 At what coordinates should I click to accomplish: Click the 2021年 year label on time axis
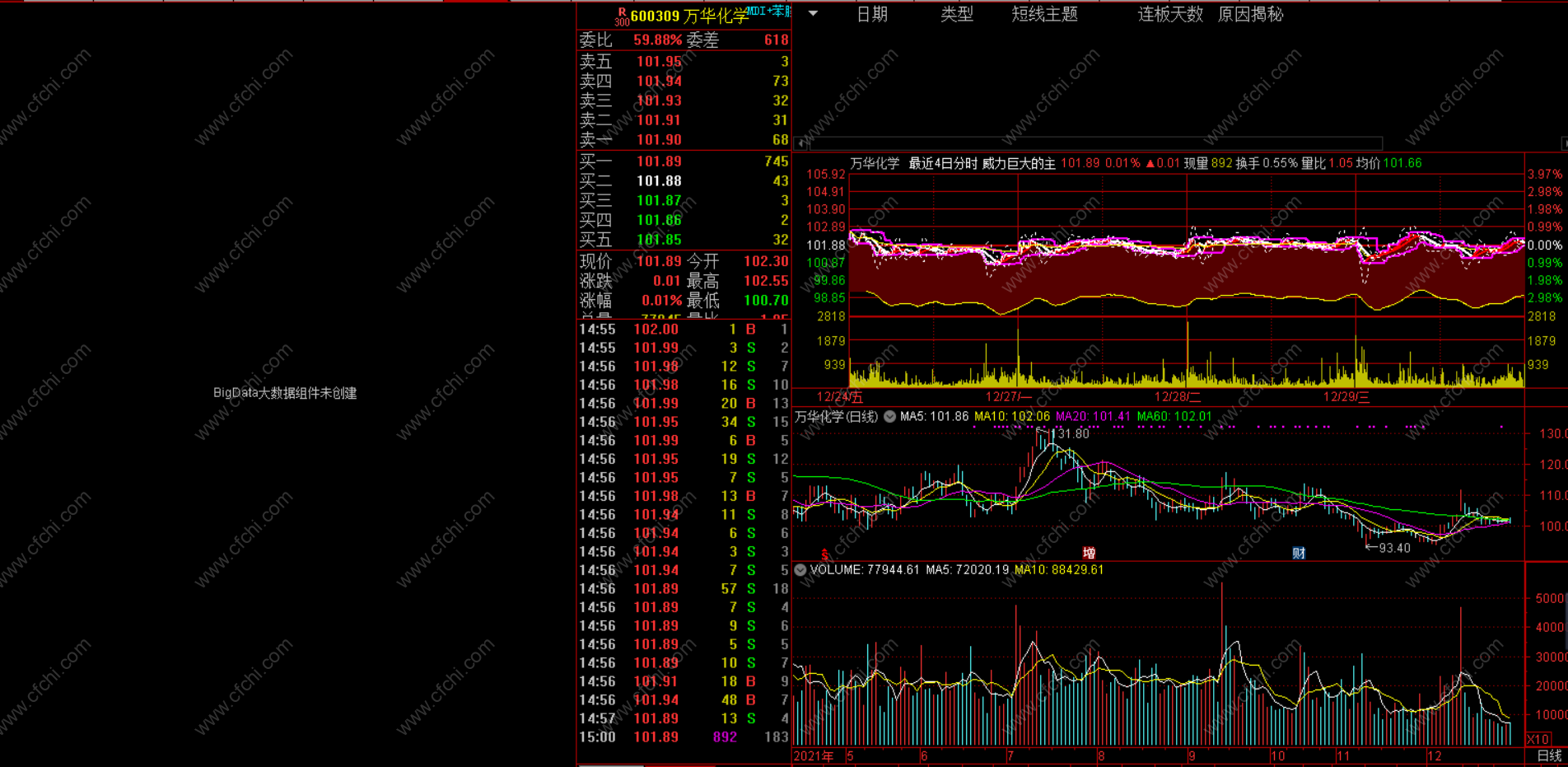click(x=814, y=756)
